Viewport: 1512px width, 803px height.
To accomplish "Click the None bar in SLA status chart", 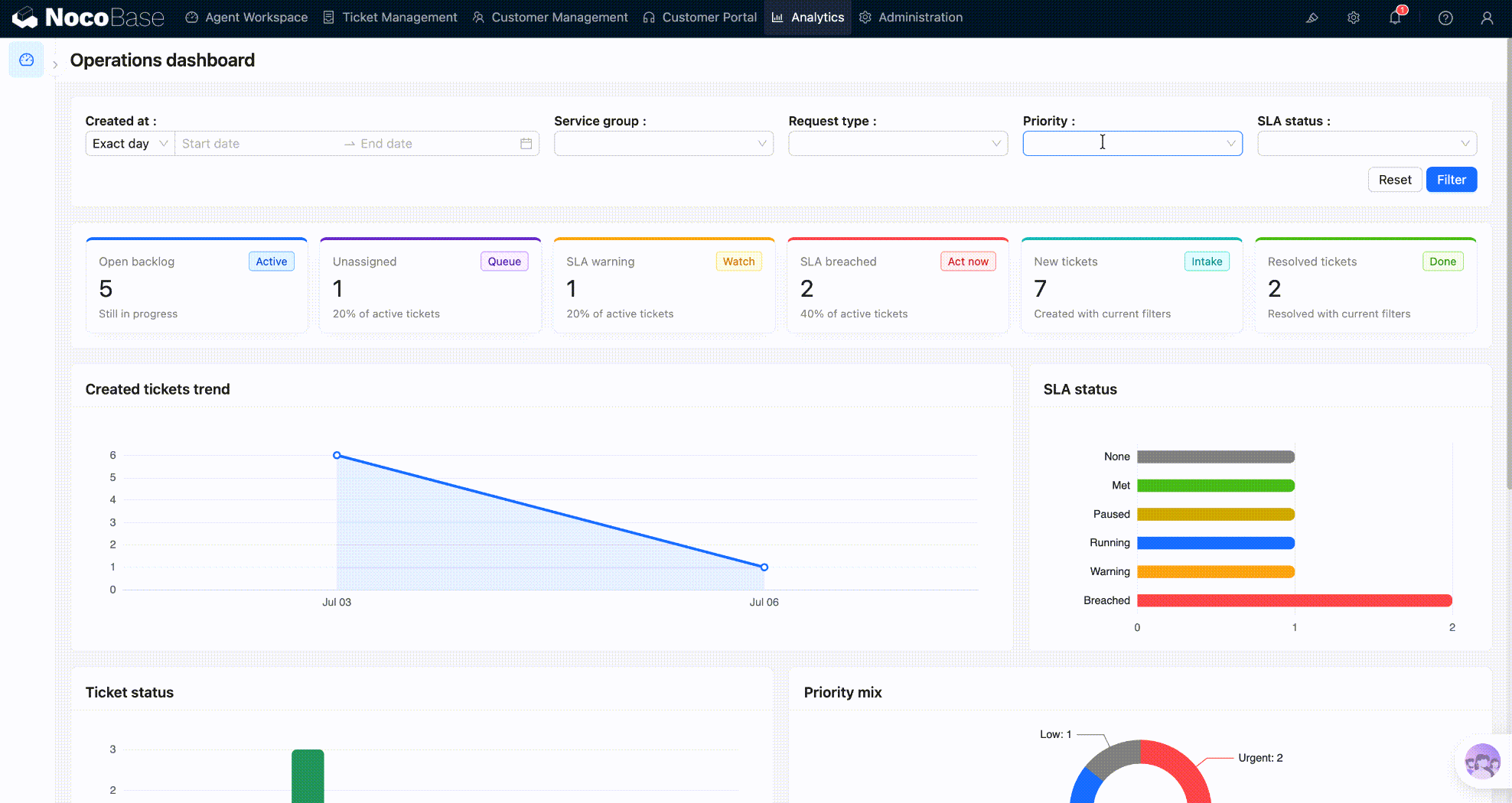I will pyautogui.click(x=1216, y=457).
